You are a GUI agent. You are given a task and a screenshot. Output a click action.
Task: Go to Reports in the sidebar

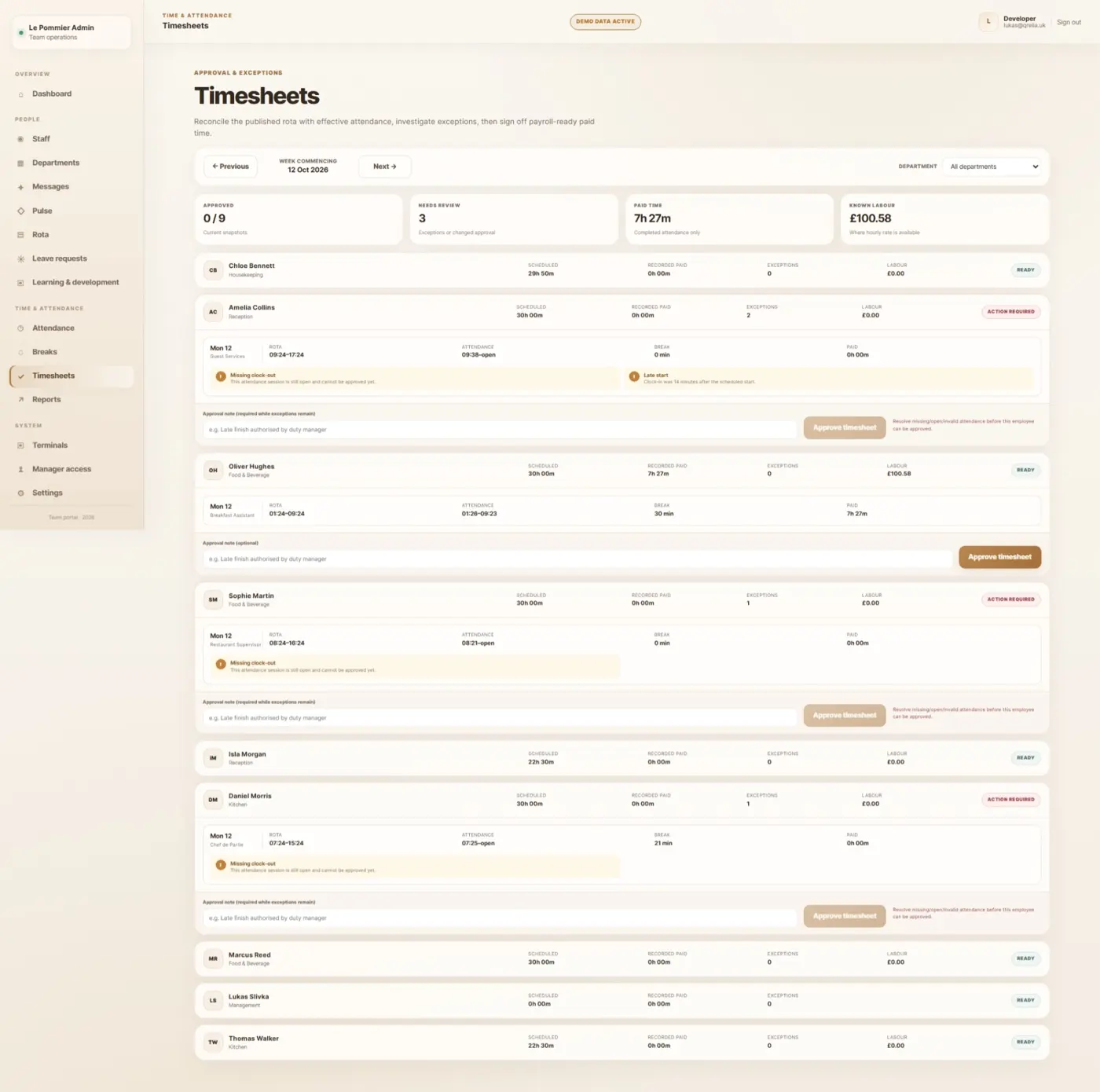click(x=71, y=400)
